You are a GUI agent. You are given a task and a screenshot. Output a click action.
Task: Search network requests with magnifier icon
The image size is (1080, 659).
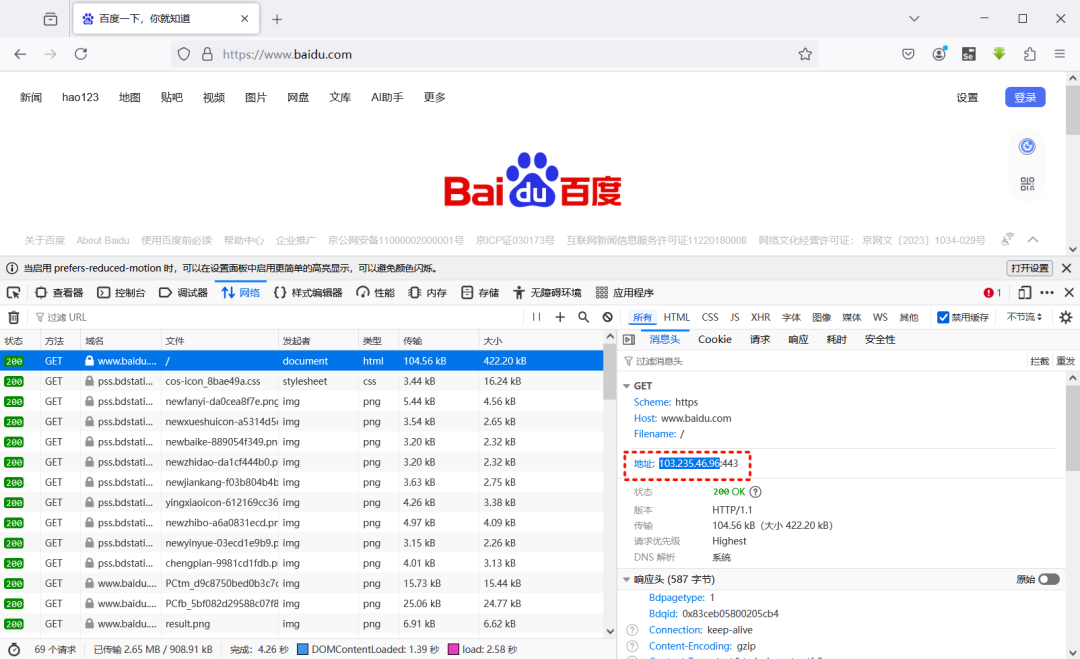click(x=583, y=317)
